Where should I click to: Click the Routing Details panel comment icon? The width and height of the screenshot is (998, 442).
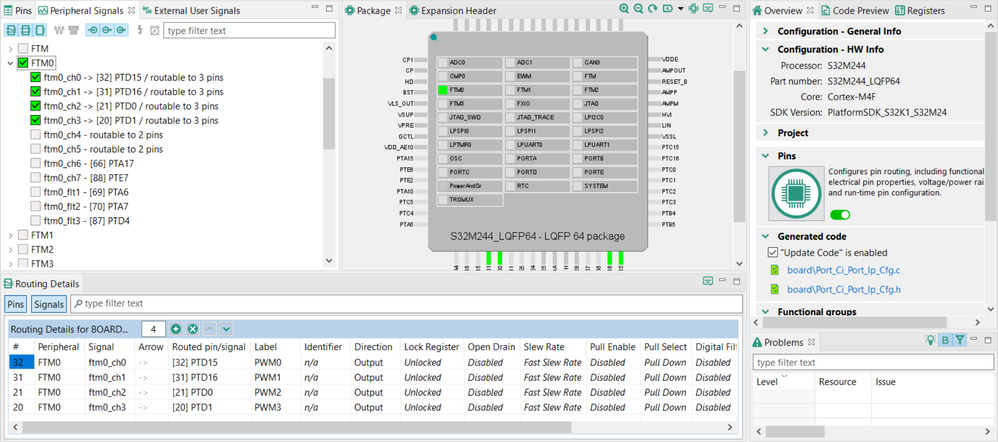tap(708, 281)
